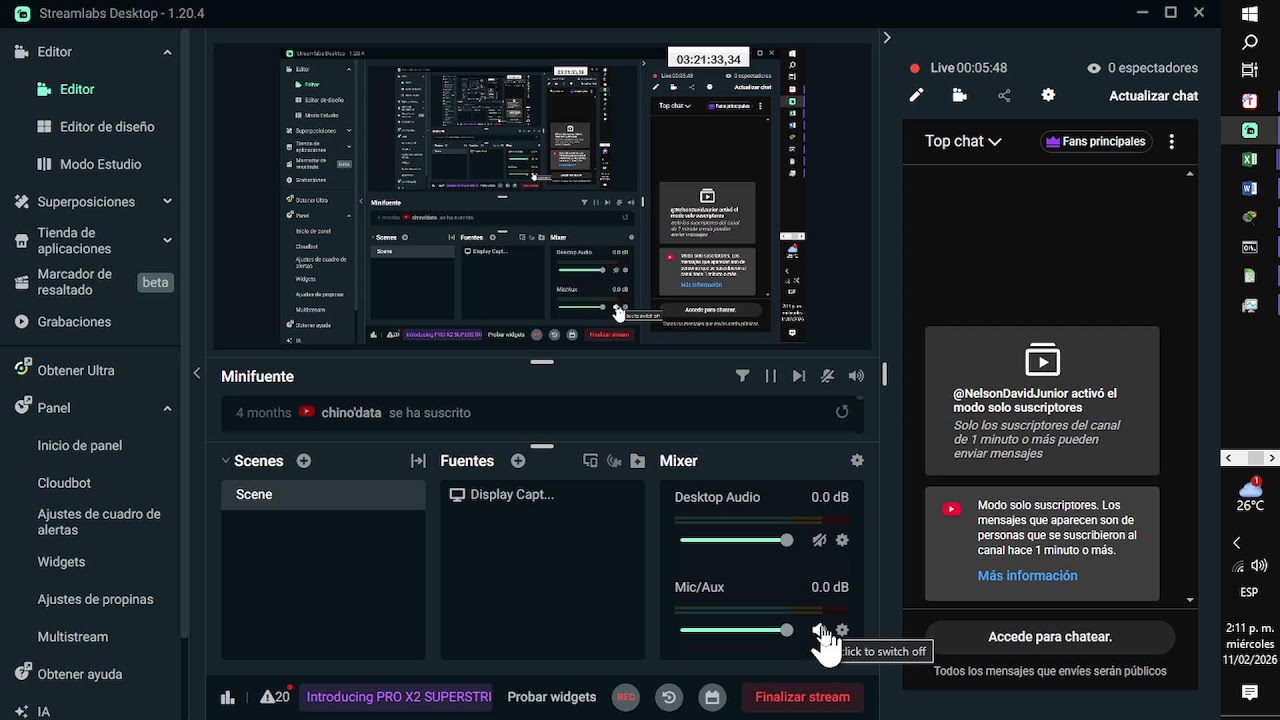Viewport: 1280px width, 720px height.
Task: Click Actualizar chat
Action: coord(1153,96)
